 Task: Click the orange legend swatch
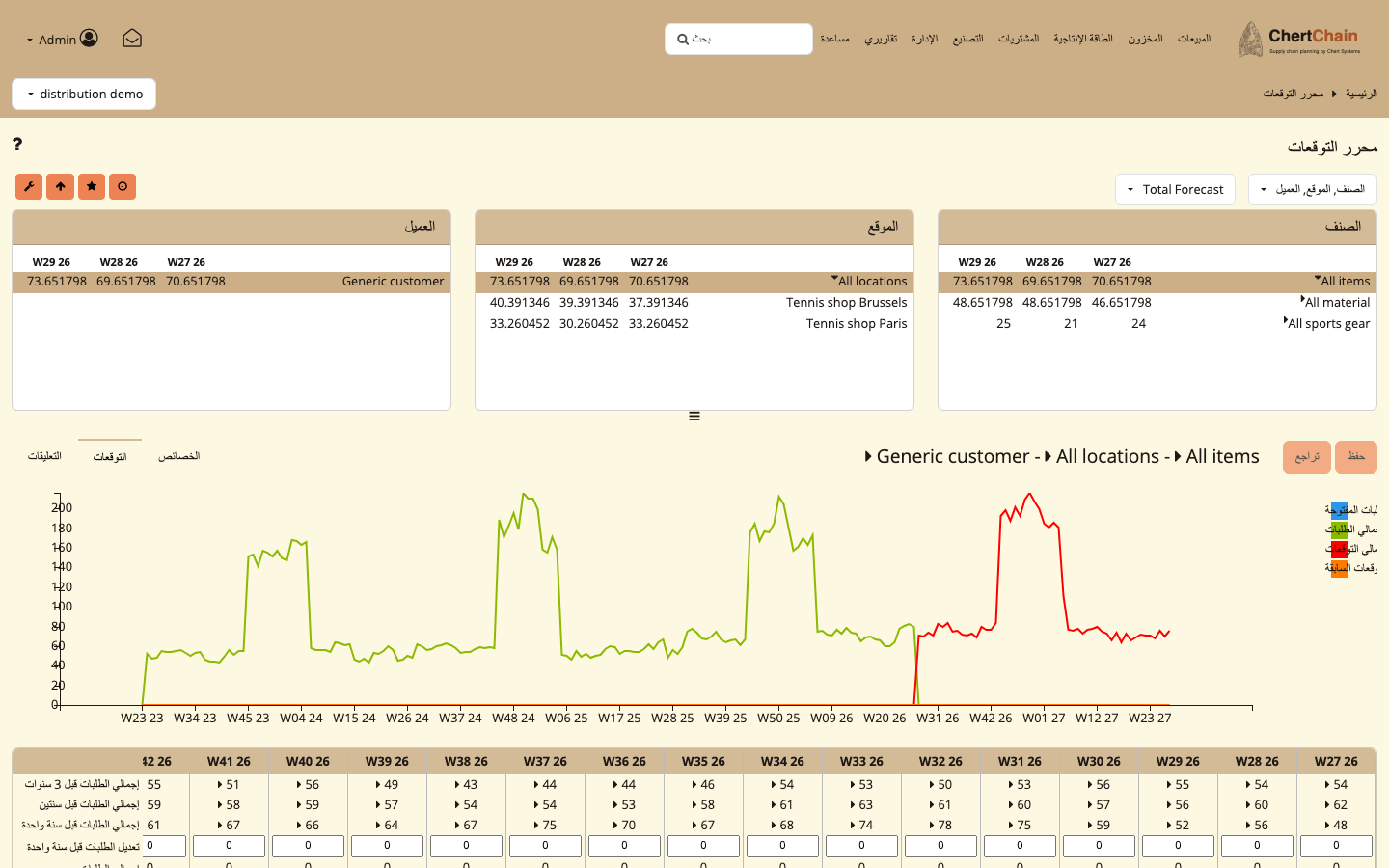1340,568
